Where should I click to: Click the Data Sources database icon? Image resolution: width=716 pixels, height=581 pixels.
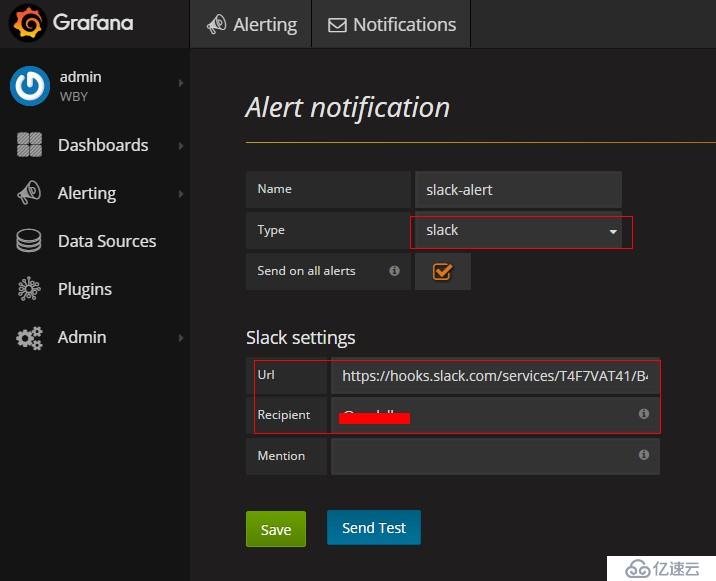(x=29, y=241)
